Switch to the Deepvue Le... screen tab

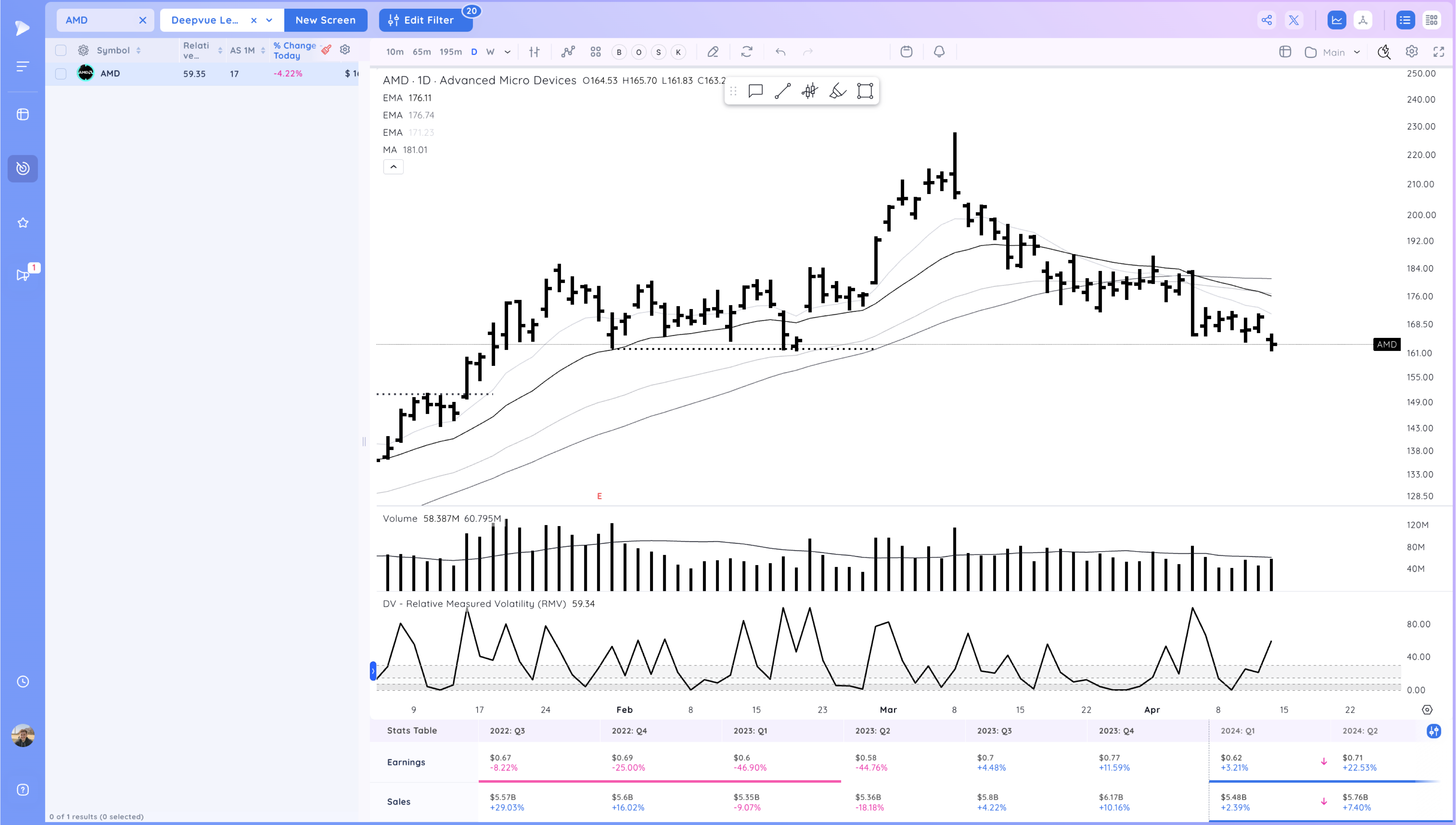[x=205, y=20]
